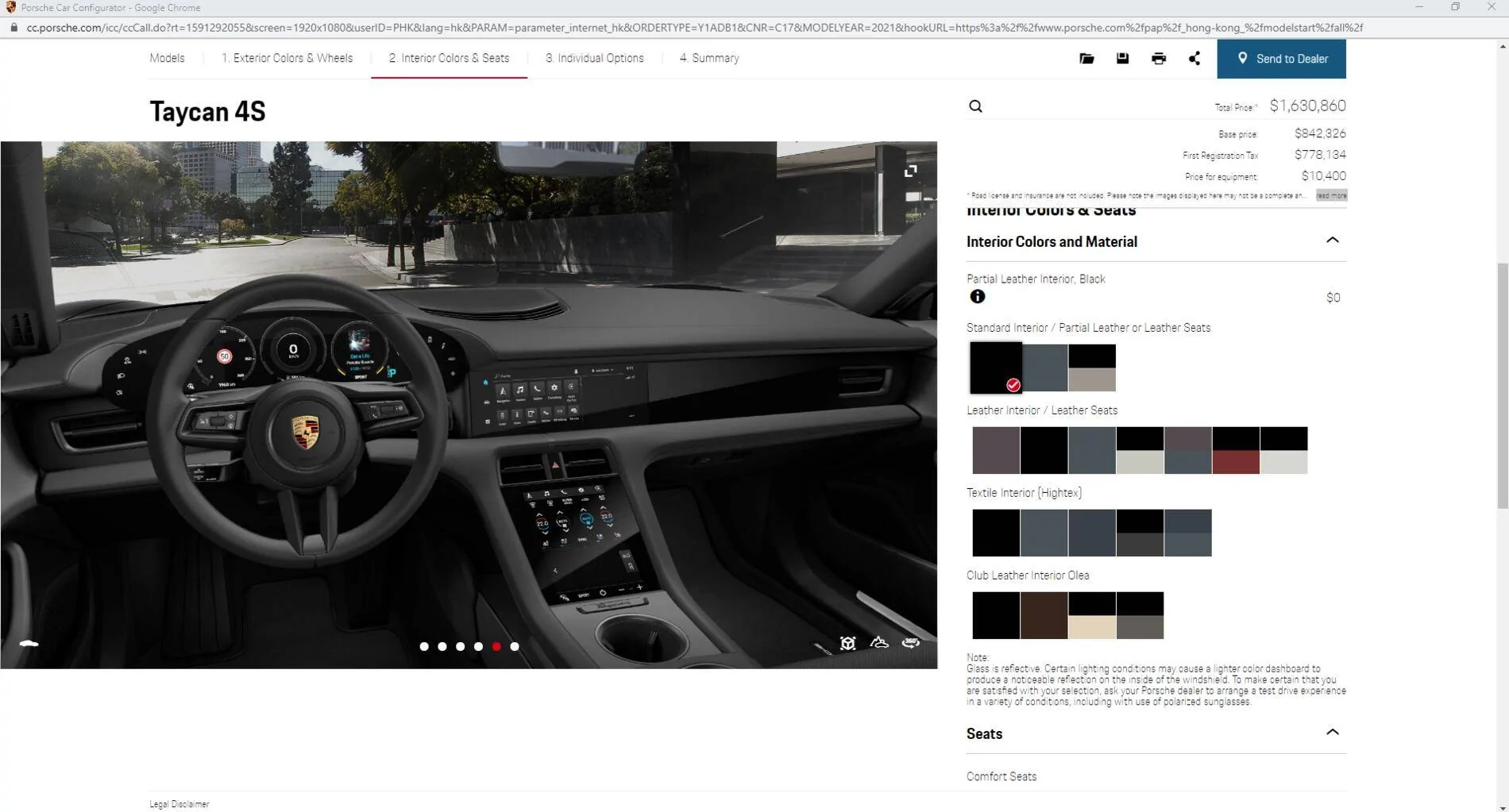Print the configuration with printer icon

tap(1159, 59)
